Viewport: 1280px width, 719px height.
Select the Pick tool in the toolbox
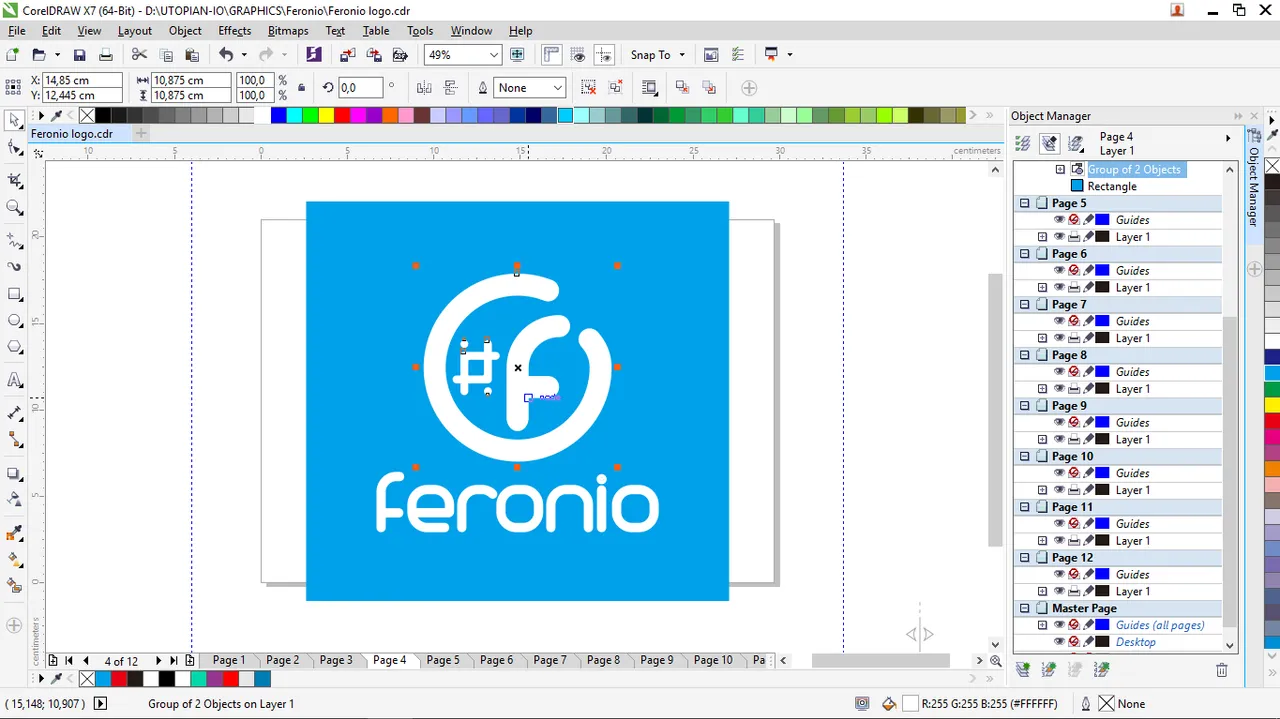click(x=14, y=121)
